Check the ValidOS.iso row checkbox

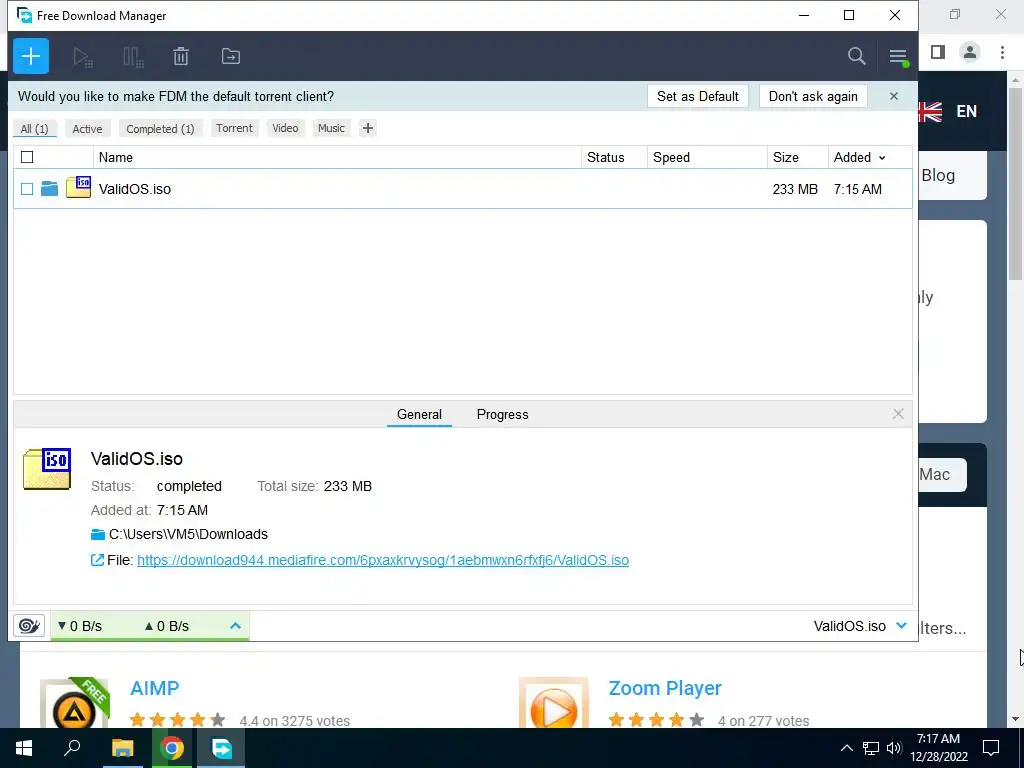click(x=27, y=189)
